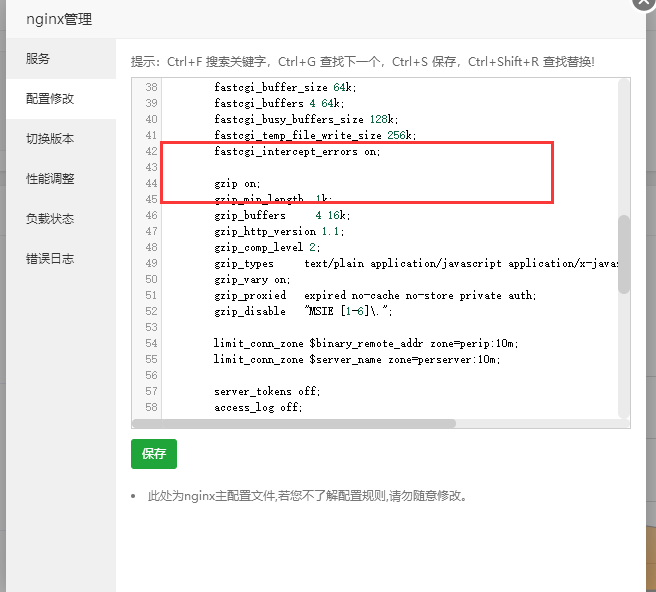Click limit_conn_zone $server_name line
The height and width of the screenshot is (592, 656).
pyautogui.click(x=357, y=359)
